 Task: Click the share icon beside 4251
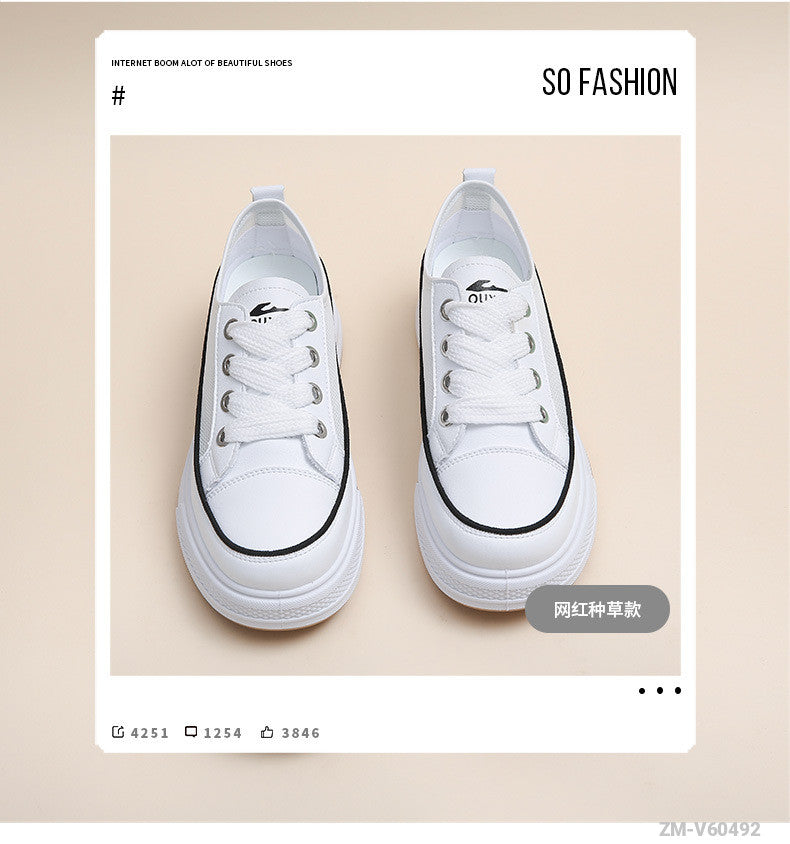[118, 732]
